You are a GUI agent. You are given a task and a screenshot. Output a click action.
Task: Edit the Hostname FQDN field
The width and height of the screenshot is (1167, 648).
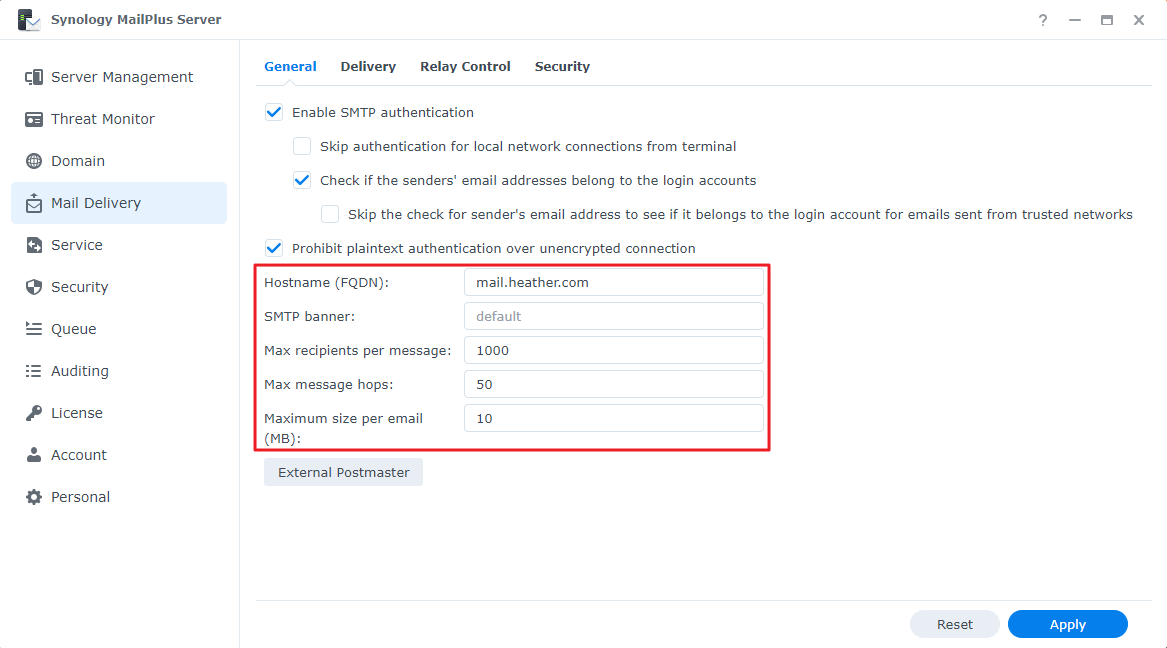click(x=613, y=282)
